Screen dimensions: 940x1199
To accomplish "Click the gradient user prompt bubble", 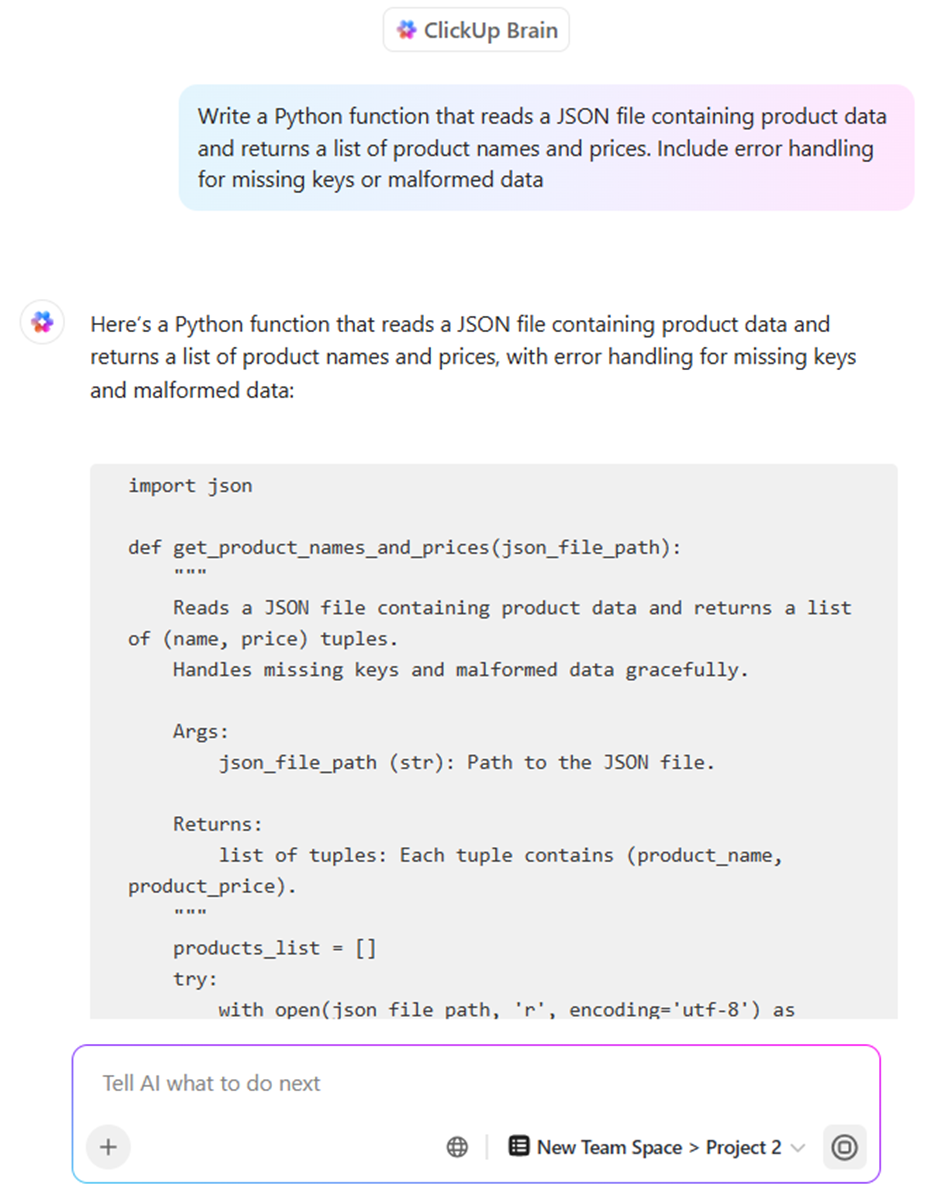I will [x=545, y=148].
